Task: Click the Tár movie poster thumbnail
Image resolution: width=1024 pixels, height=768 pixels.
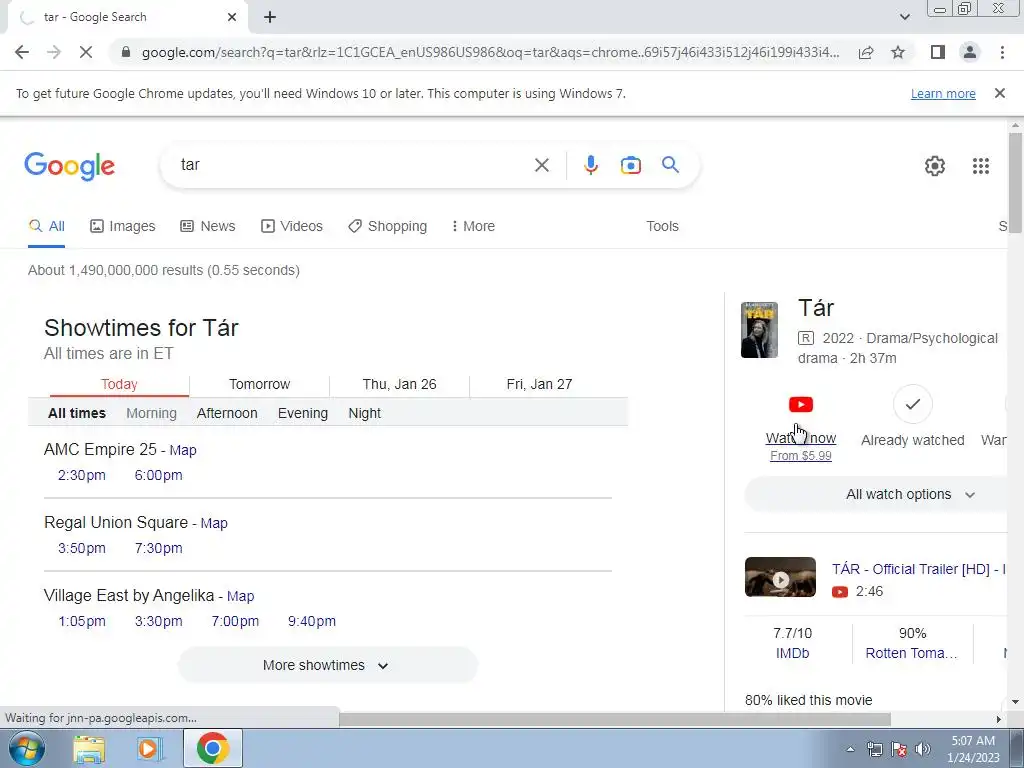Action: pyautogui.click(x=760, y=330)
